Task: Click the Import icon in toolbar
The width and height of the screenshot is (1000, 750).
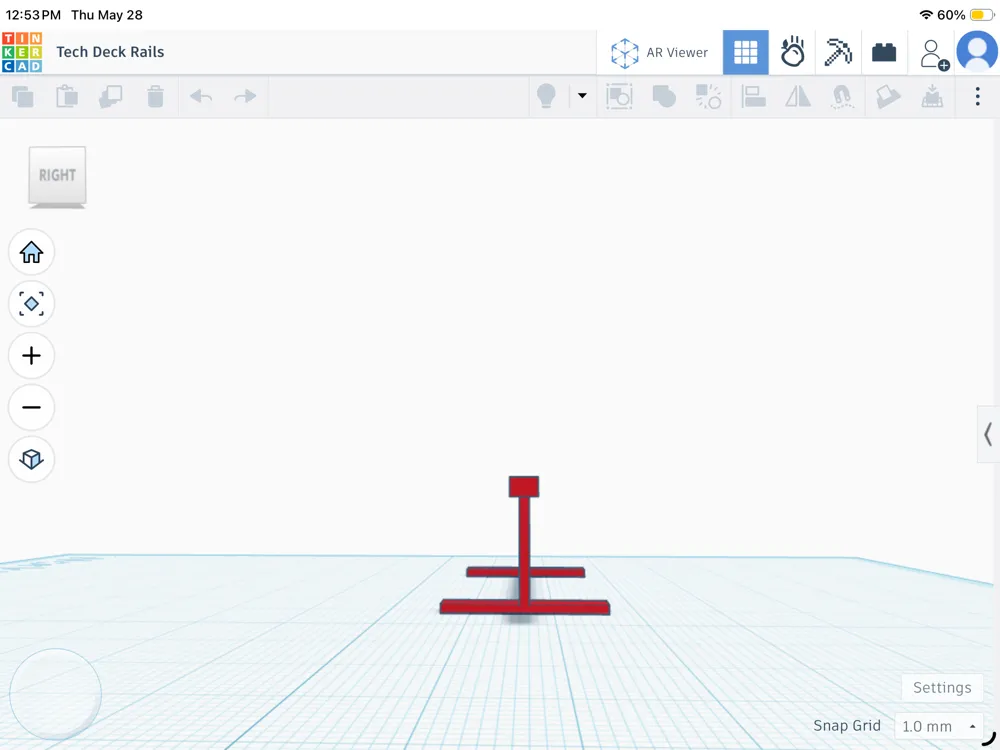Action: (x=932, y=96)
